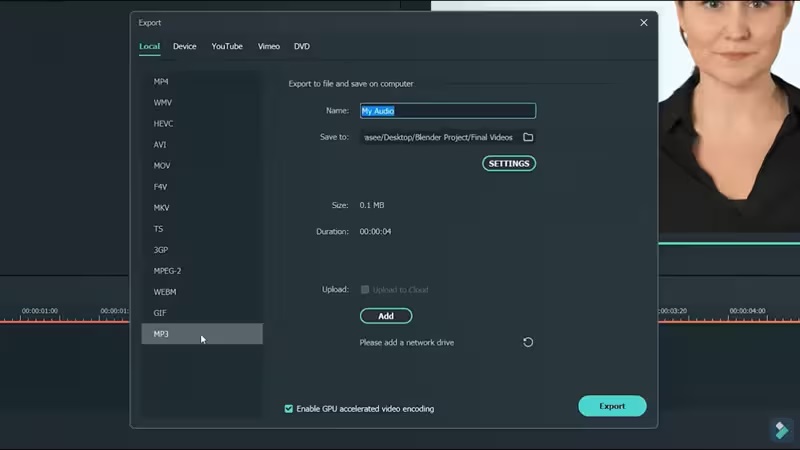Click timeline ruler mark 00:00:04:00
Viewport: 800px width, 450px height.
pos(747,311)
